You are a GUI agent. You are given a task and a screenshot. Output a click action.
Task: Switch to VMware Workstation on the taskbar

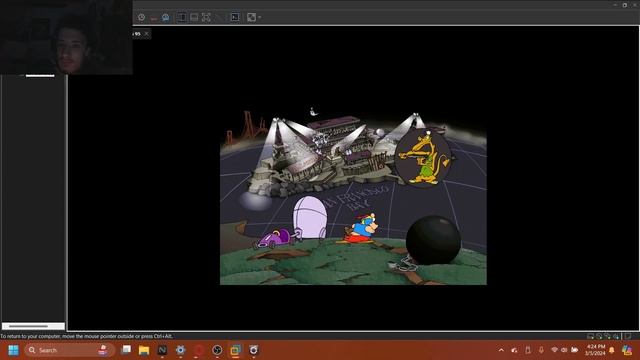[236, 350]
